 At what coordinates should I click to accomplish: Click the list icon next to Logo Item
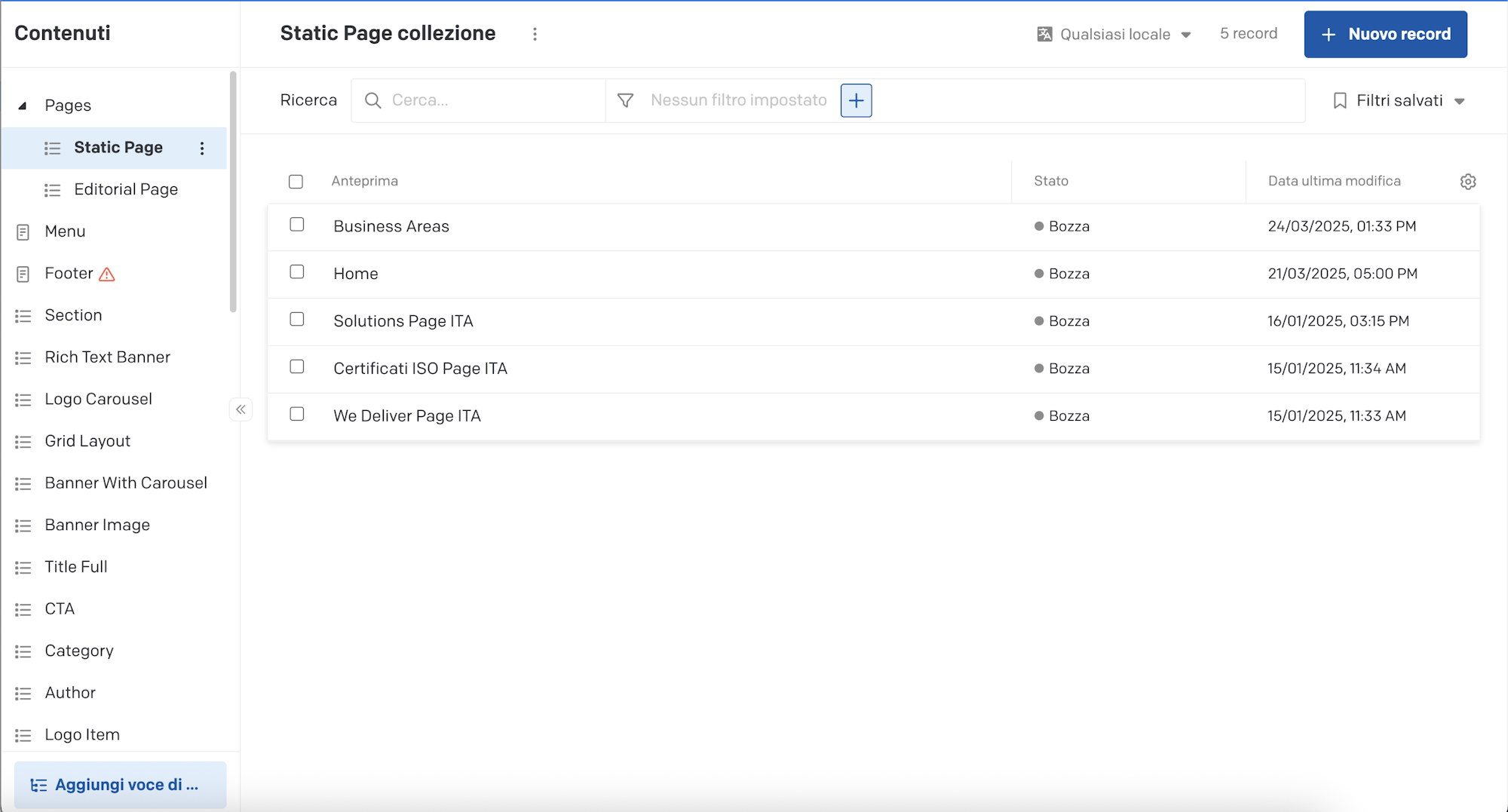click(23, 735)
